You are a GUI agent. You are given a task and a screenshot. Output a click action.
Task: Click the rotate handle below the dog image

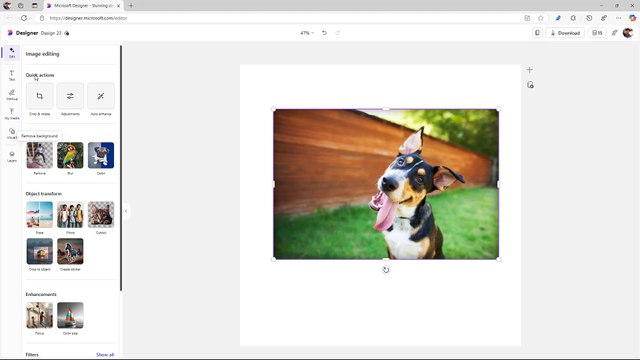click(386, 270)
